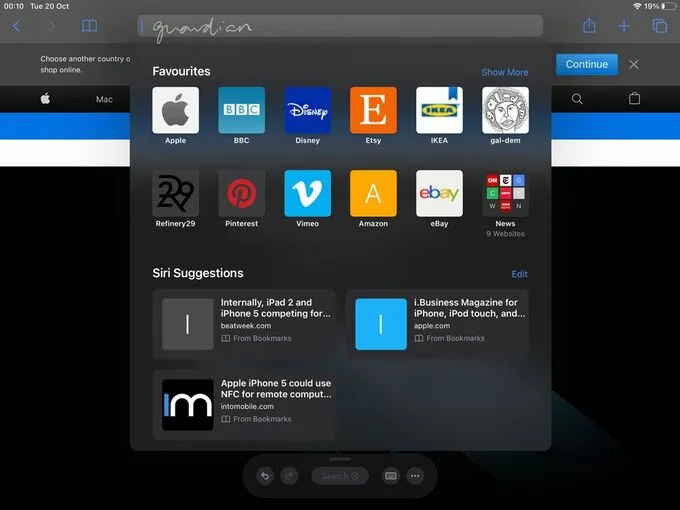Viewport: 680px width, 510px height.
Task: Open the gal-dem favourite
Action: pyautogui.click(x=505, y=110)
